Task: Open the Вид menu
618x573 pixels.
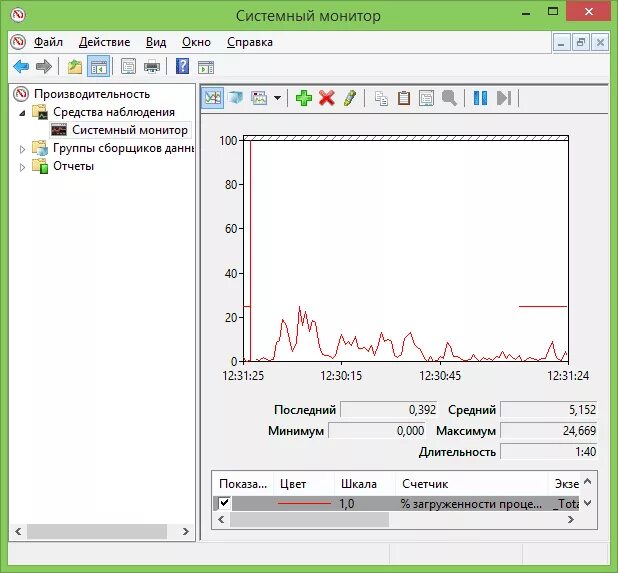Action: (156, 42)
